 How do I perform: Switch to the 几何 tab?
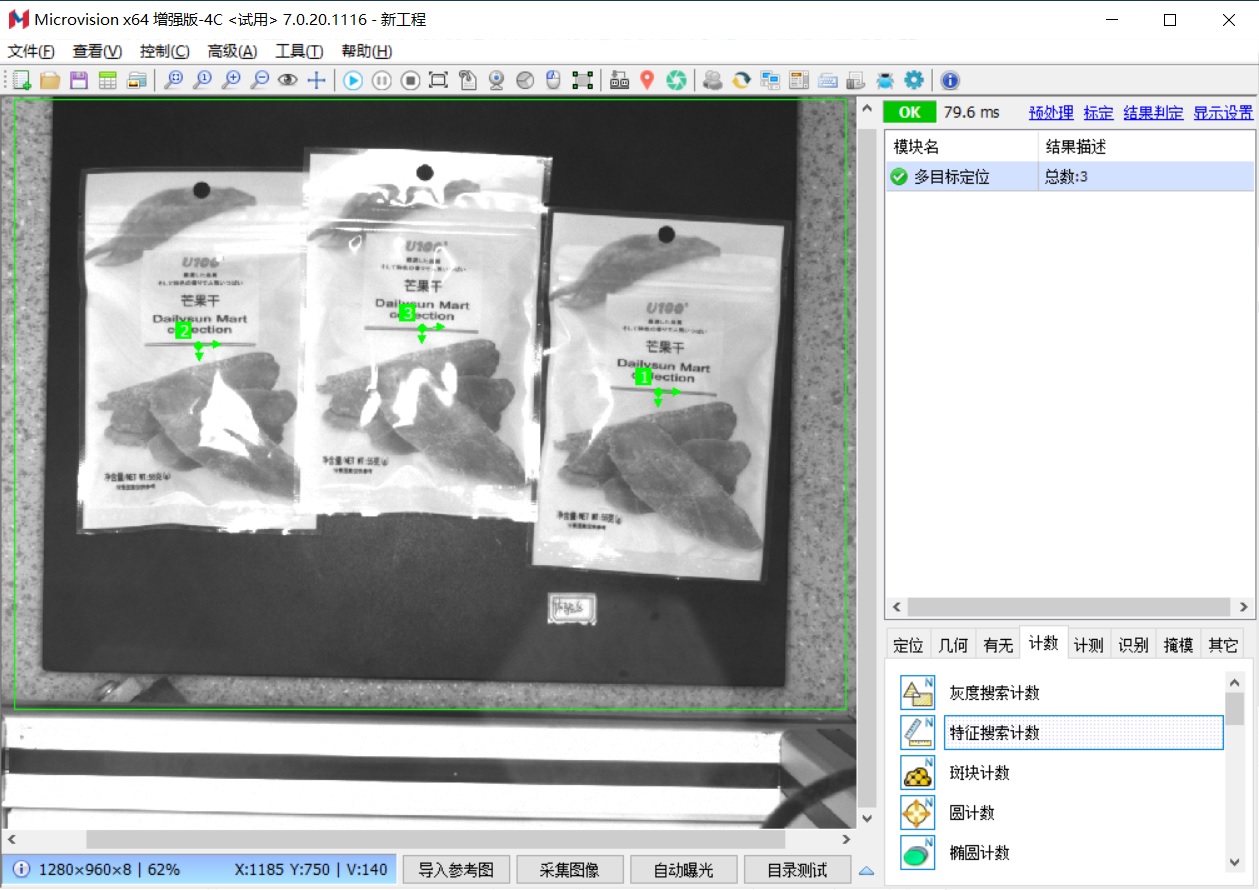click(x=953, y=645)
